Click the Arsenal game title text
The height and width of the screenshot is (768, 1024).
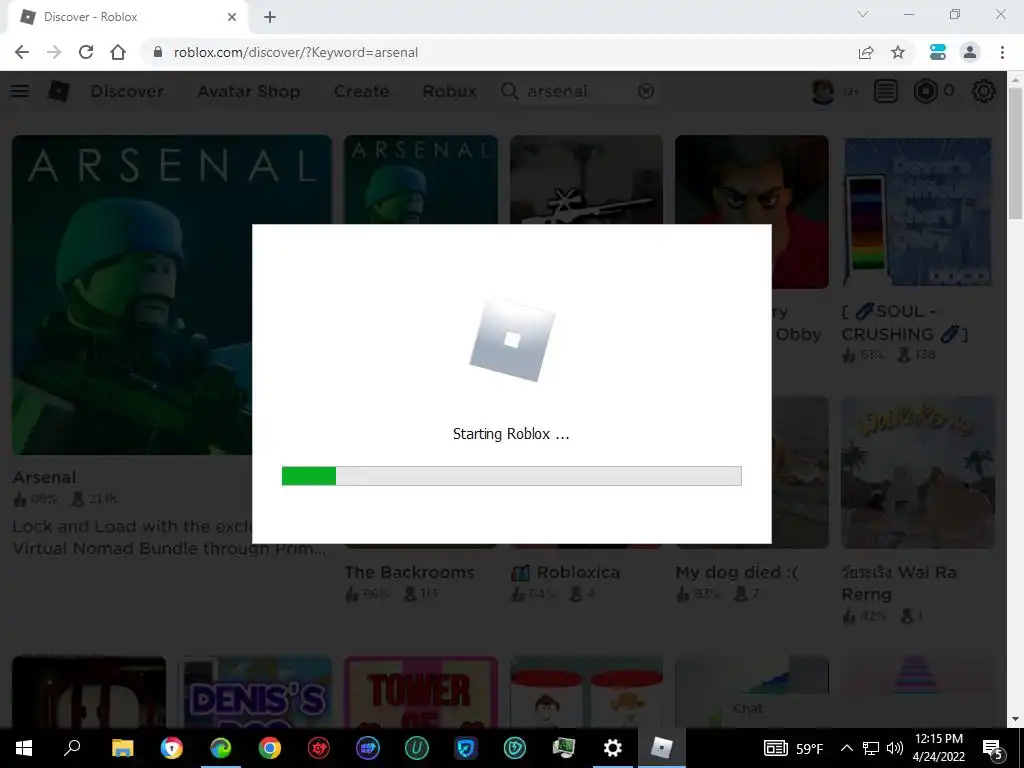click(44, 477)
